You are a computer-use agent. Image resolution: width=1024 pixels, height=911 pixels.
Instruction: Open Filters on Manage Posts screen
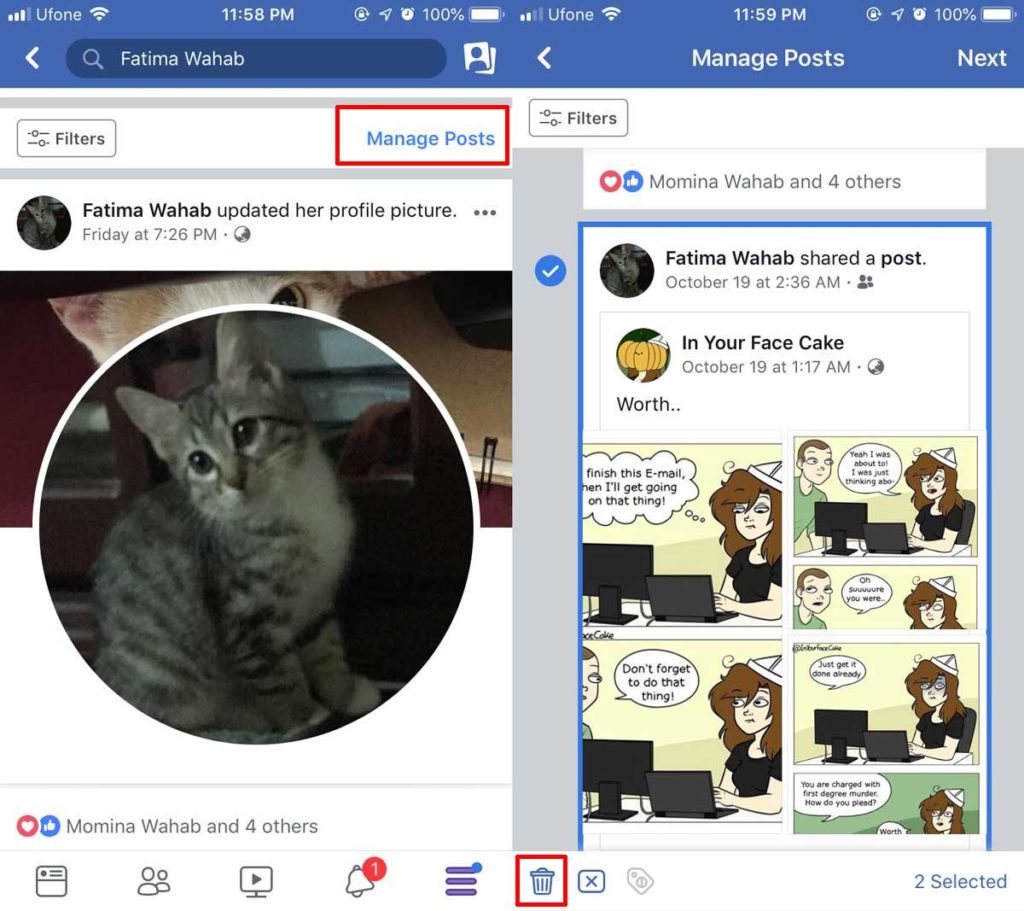click(x=578, y=118)
